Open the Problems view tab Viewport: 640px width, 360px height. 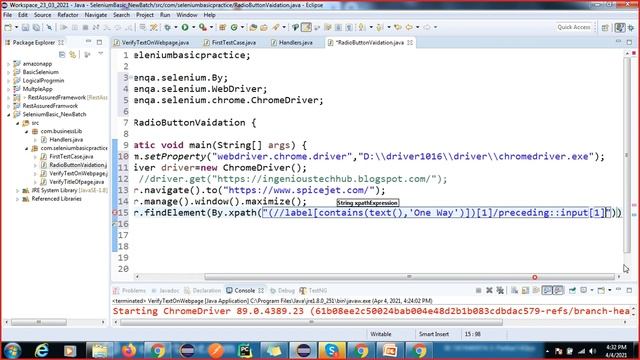(130, 291)
